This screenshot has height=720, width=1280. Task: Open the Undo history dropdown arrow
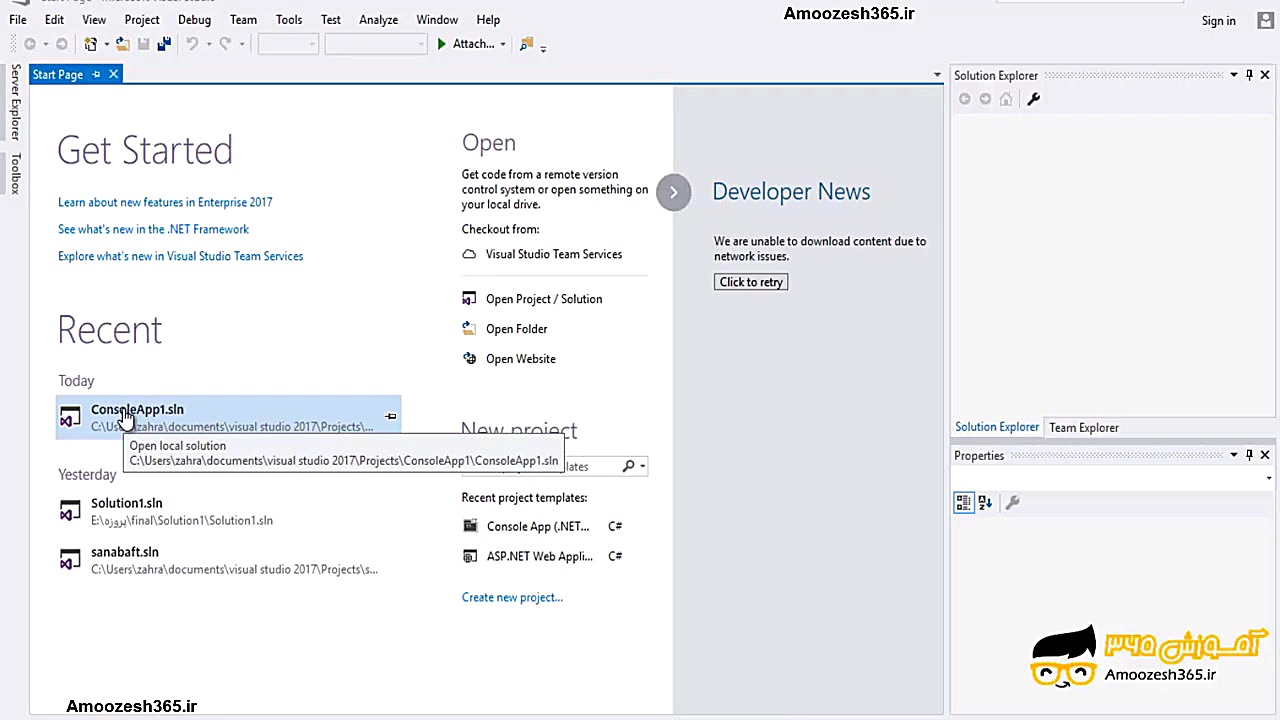[208, 44]
